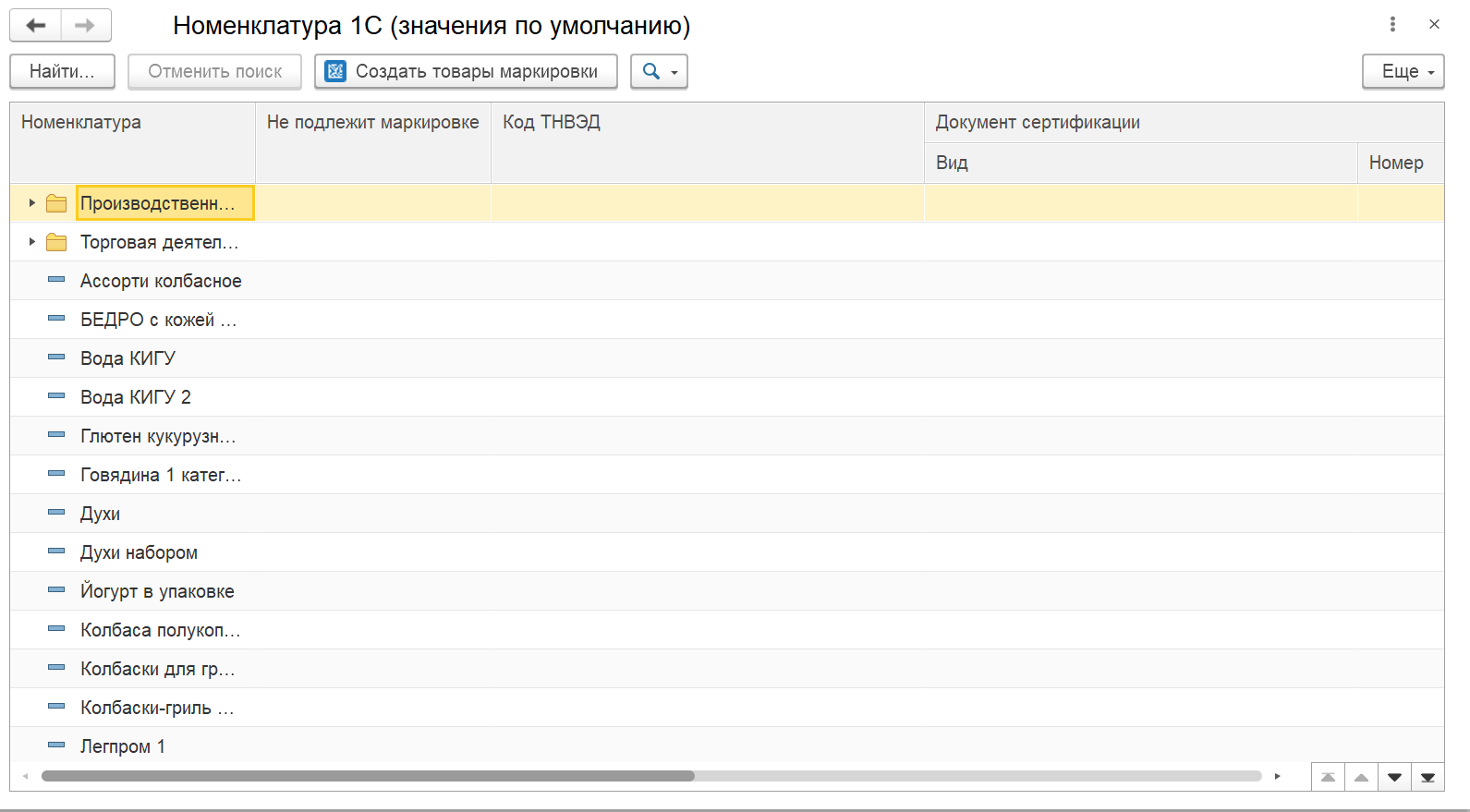Move up one page in list

tap(1361, 777)
